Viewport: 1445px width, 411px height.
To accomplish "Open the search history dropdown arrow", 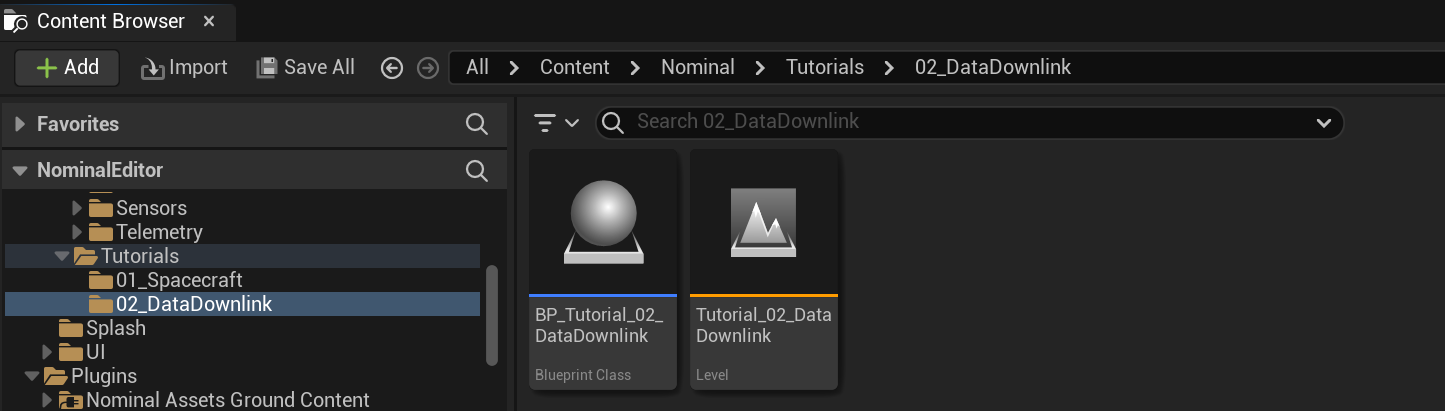I will point(1324,123).
